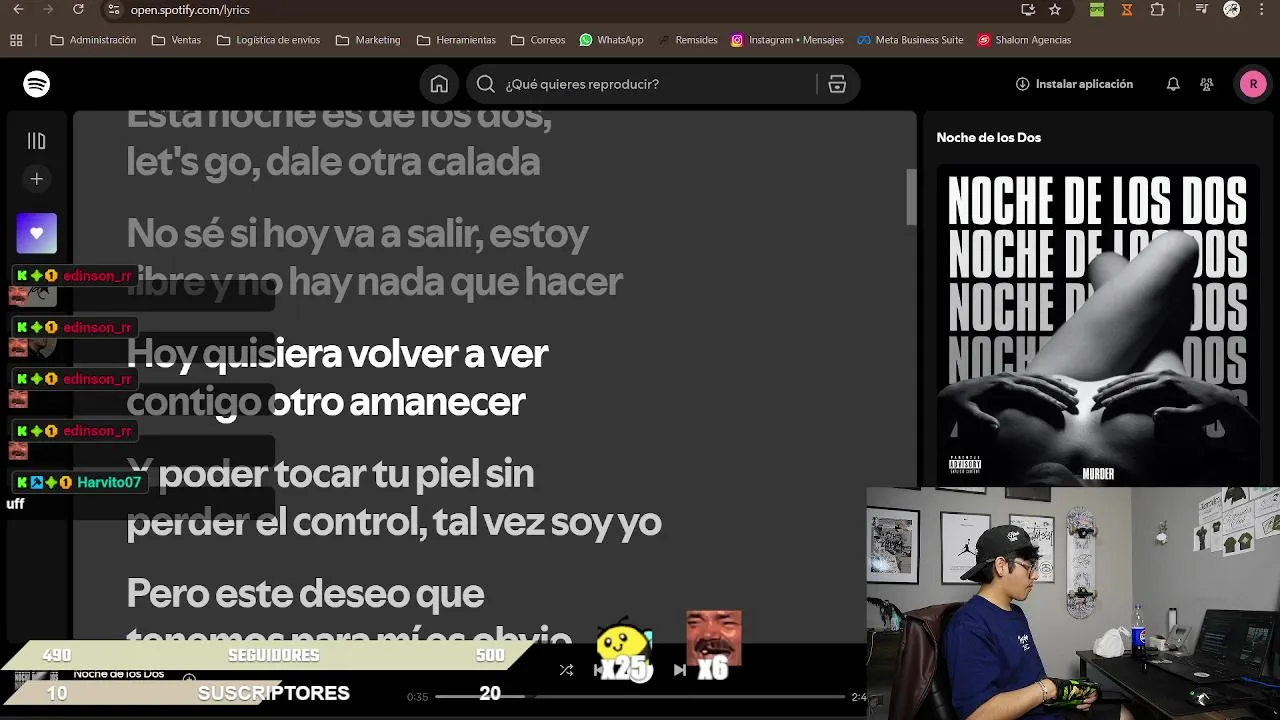Open the Marketing bookmark folder

[x=368, y=40]
